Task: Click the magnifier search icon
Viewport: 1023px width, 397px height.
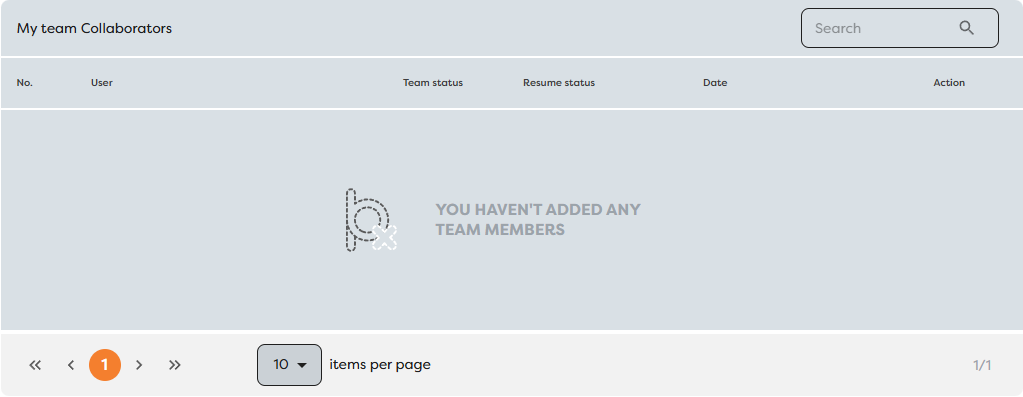Action: 966,28
